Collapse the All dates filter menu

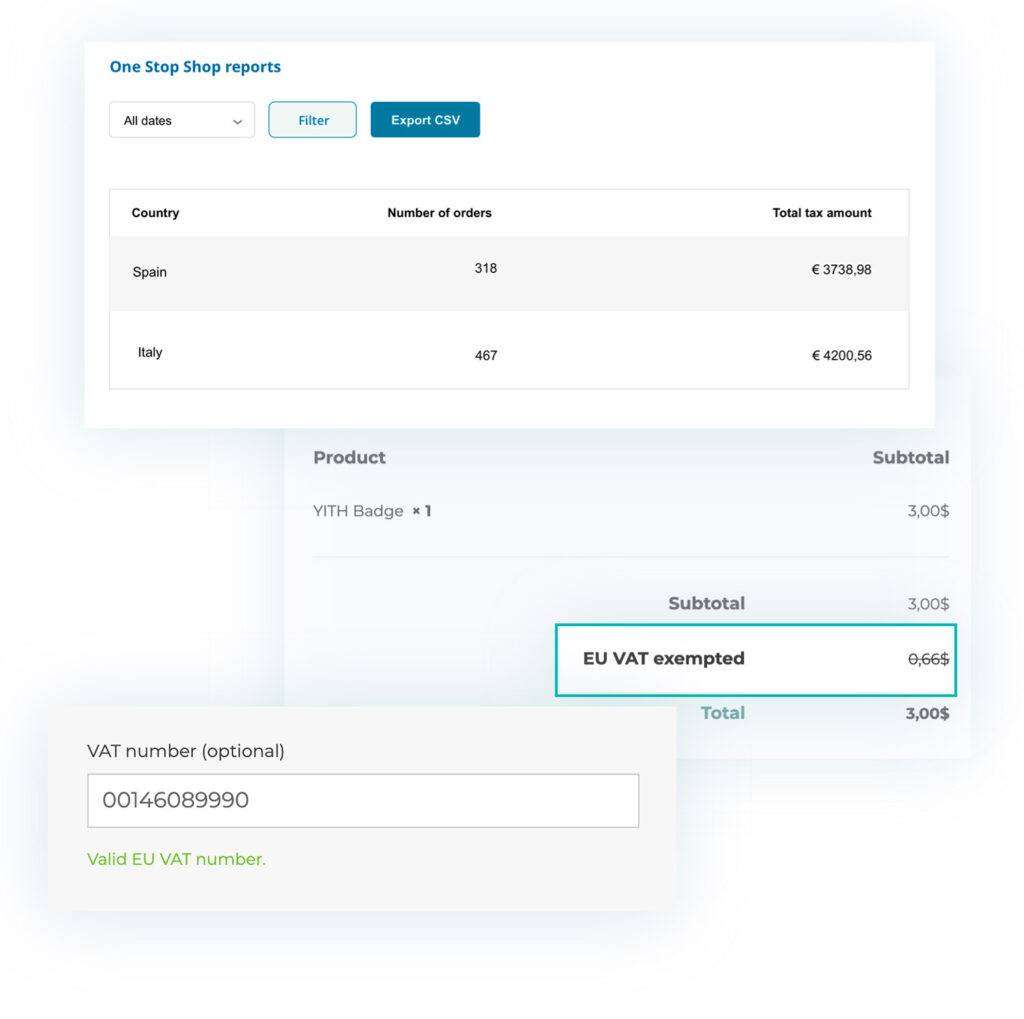tap(180, 119)
